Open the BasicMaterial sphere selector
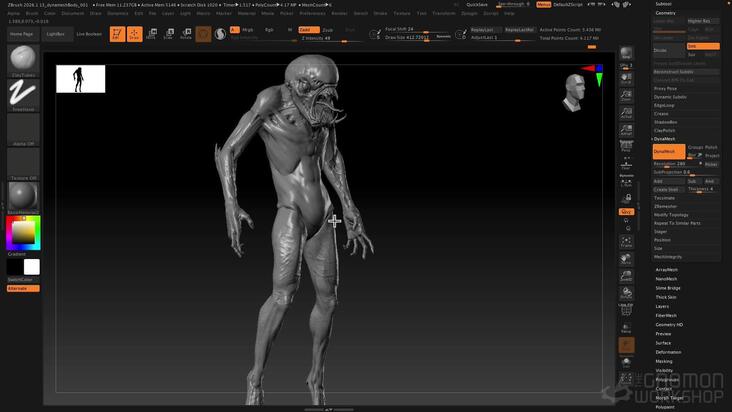The width and height of the screenshot is (732, 412). (23, 198)
